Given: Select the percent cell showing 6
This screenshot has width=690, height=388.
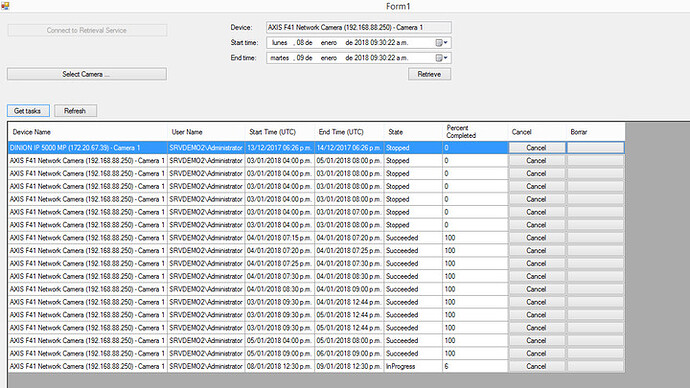Looking at the screenshot, I should 475,366.
